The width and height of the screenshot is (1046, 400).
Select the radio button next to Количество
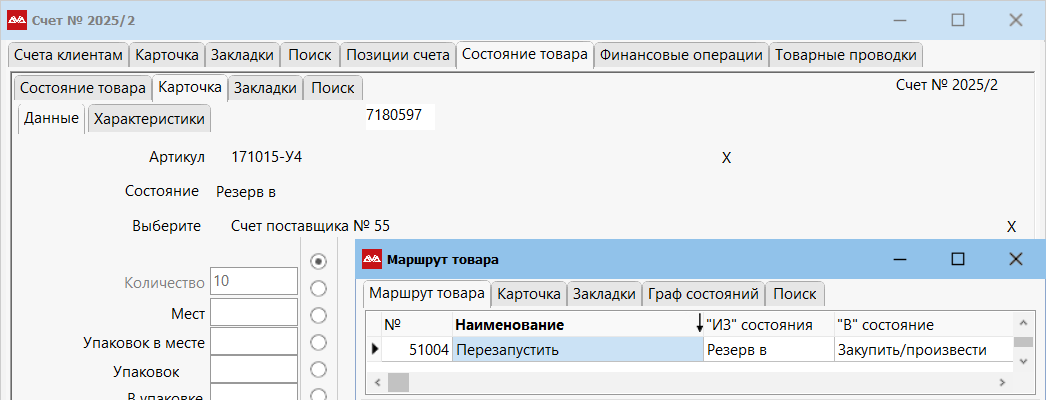[319, 261]
